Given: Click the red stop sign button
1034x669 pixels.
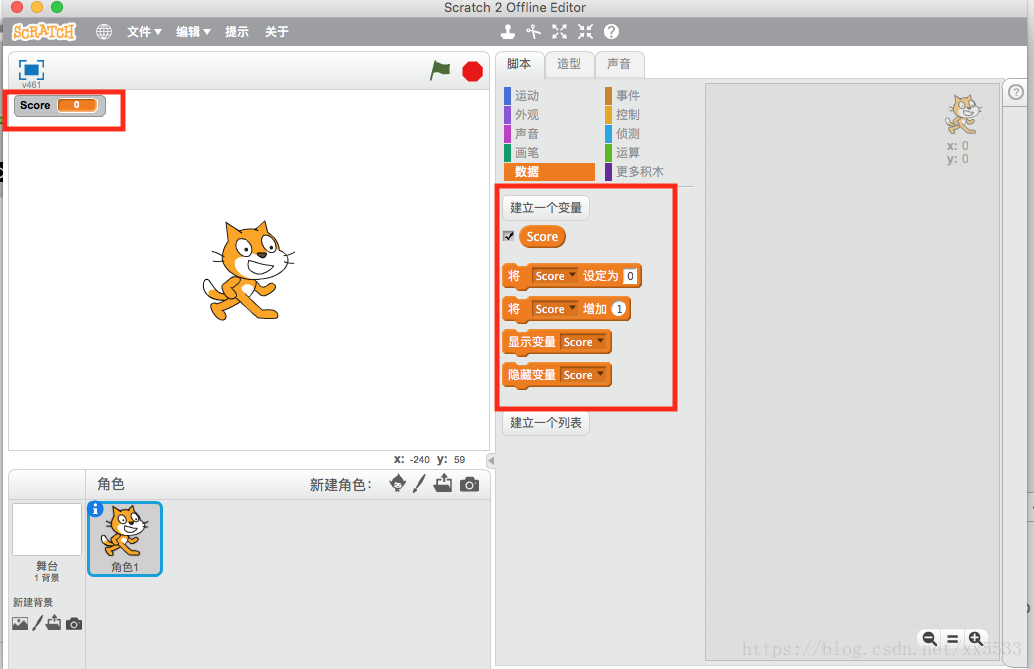Looking at the screenshot, I should point(472,71).
